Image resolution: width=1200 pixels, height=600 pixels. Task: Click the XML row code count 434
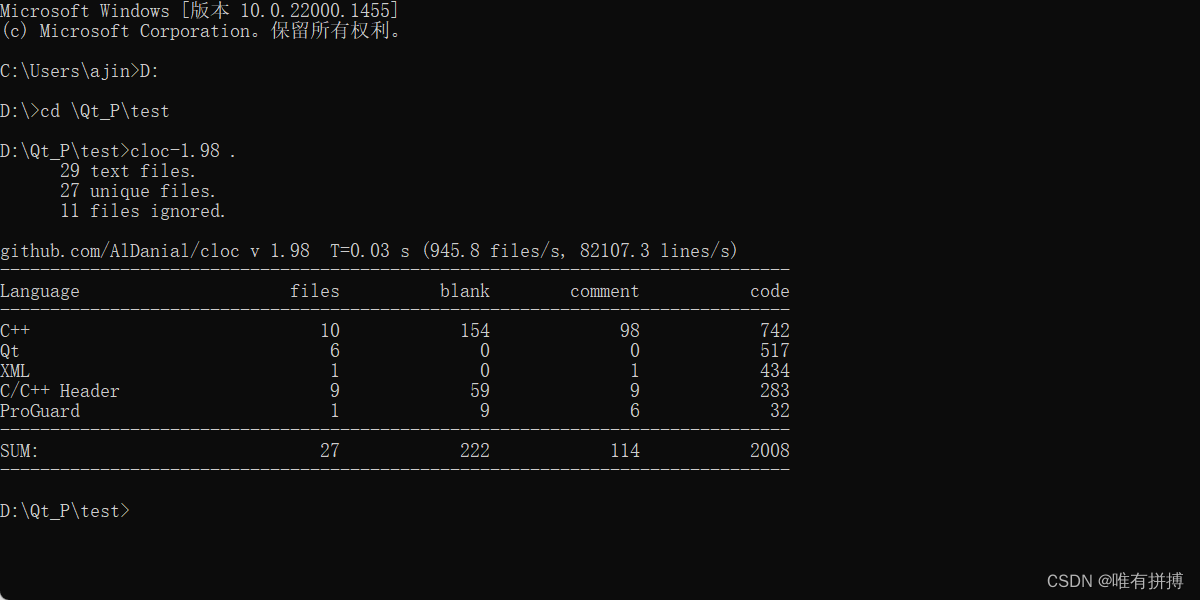(x=775, y=371)
